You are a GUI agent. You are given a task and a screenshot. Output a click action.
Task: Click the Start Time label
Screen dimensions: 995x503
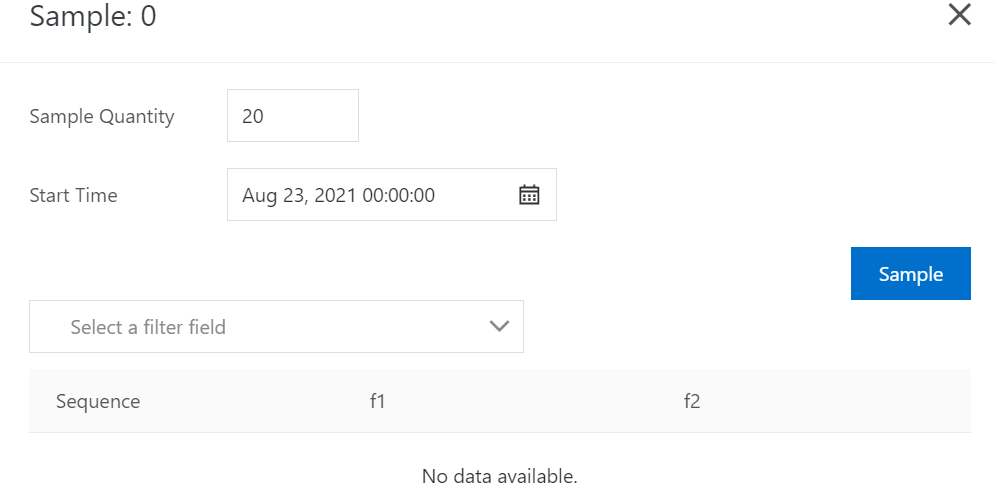[x=73, y=195]
